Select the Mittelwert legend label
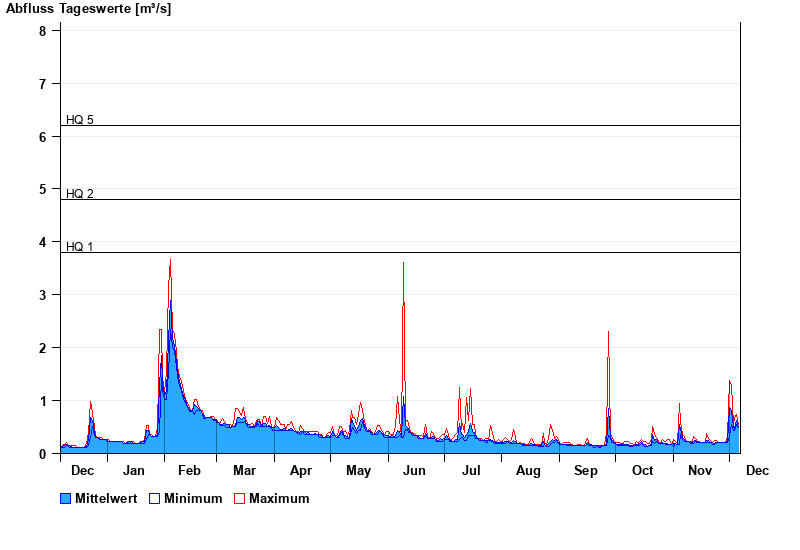 tap(106, 498)
